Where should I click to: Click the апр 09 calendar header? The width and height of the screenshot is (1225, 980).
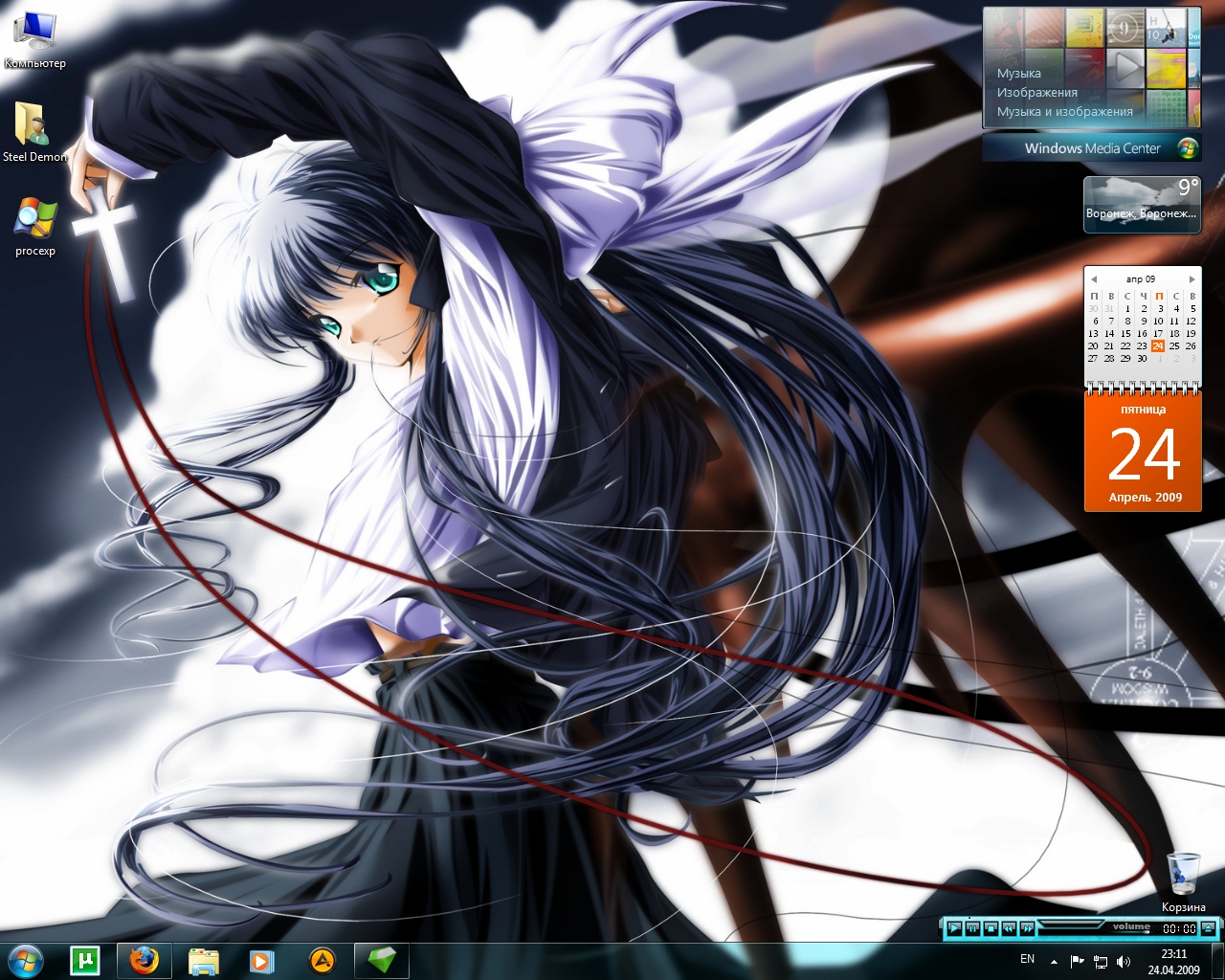point(1141,279)
